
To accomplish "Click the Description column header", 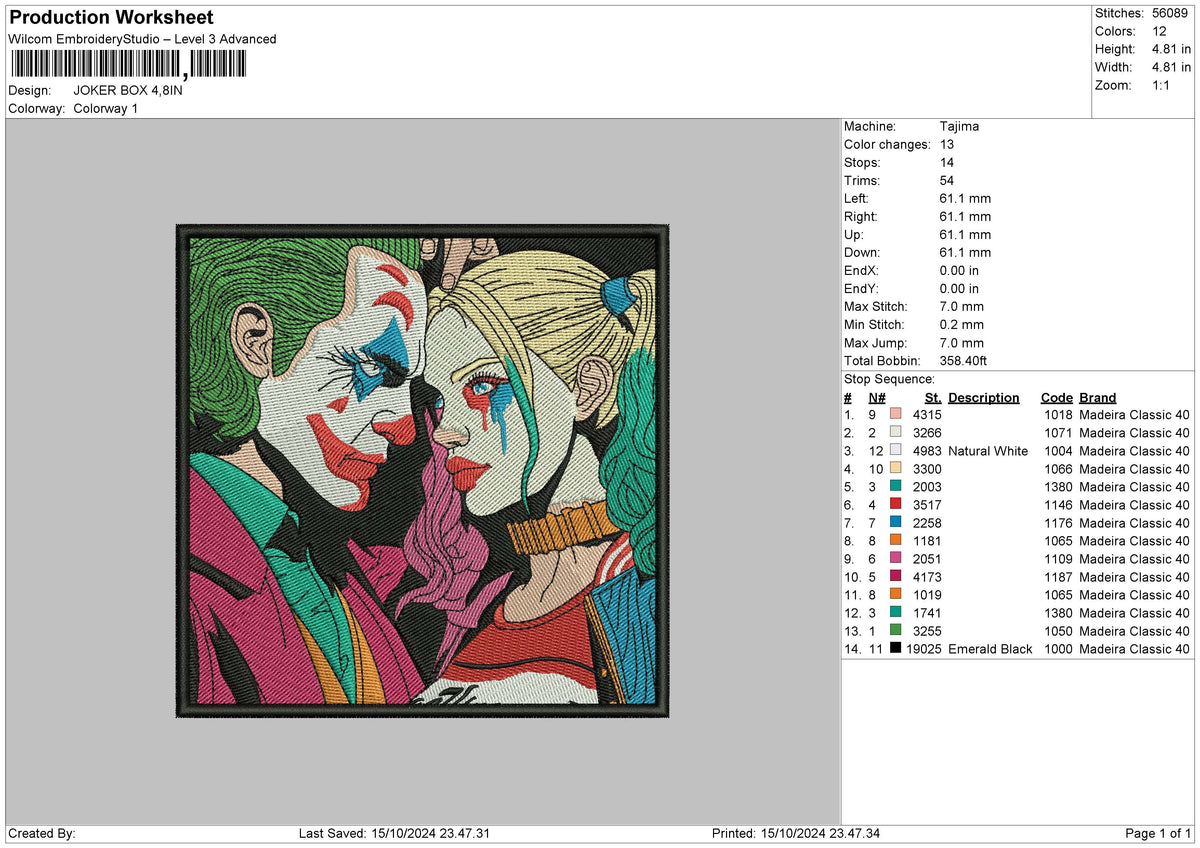I will pyautogui.click(x=984, y=397).
